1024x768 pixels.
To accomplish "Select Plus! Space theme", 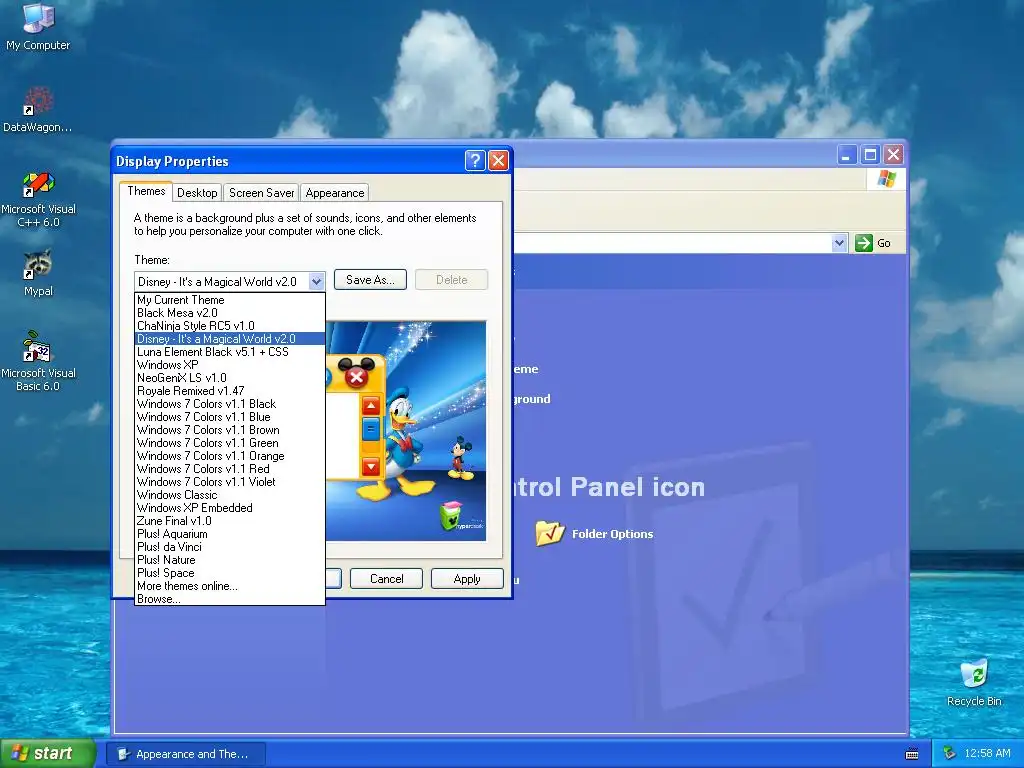I will pyautogui.click(x=230, y=573).
